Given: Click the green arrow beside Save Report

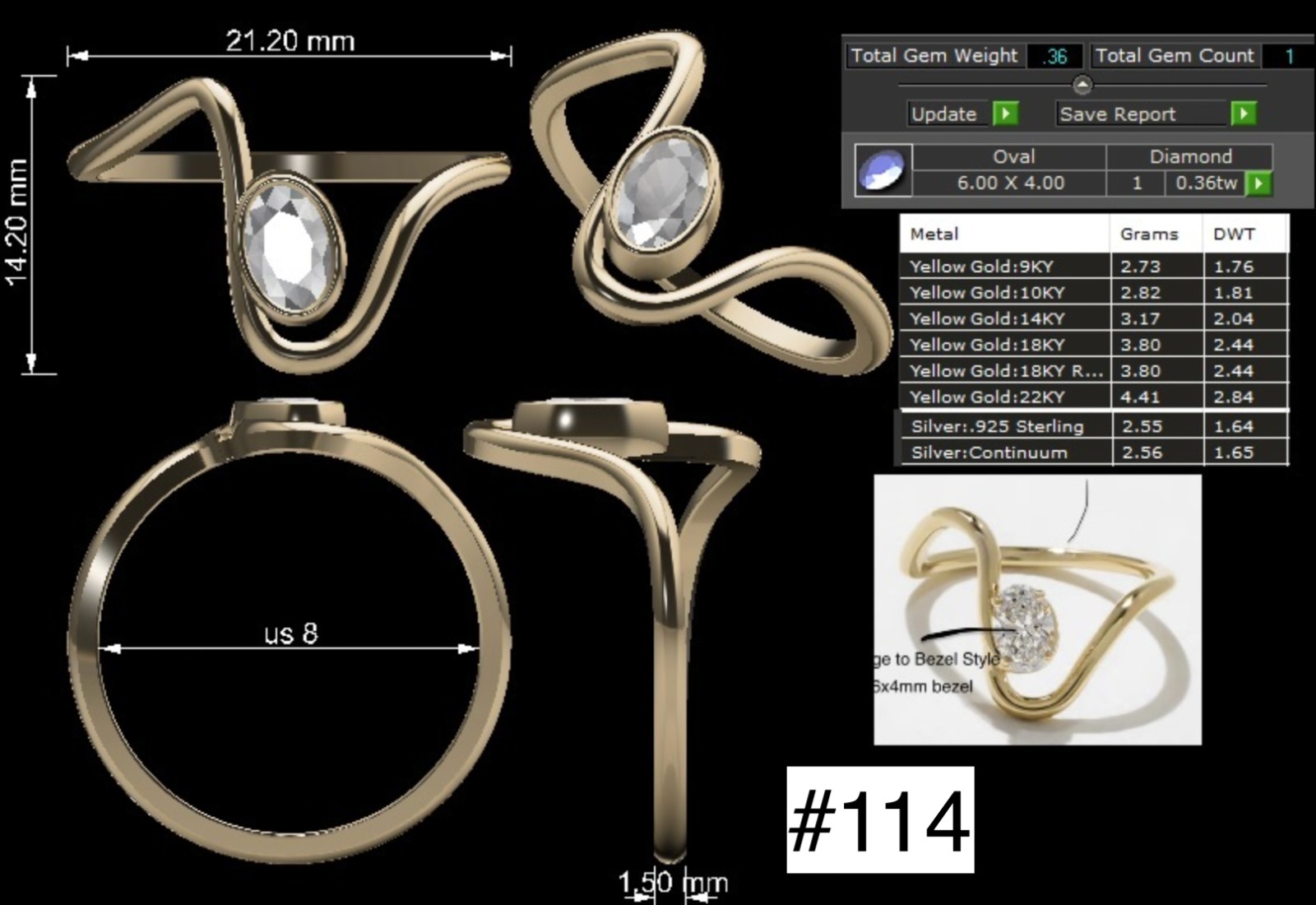Looking at the screenshot, I should [1243, 114].
